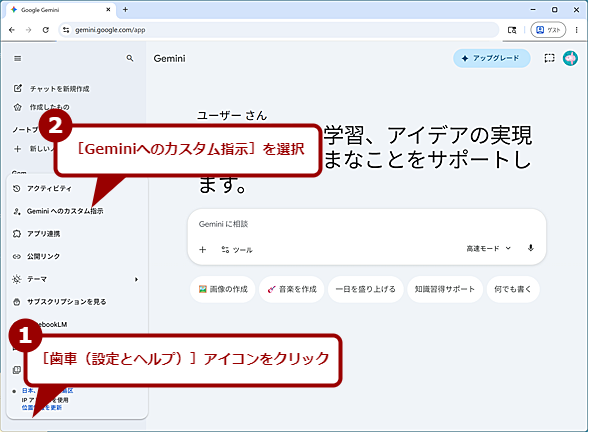Expand the 高速モード model dropdown
Image resolution: width=589 pixels, height=433 pixels.
[488, 248]
